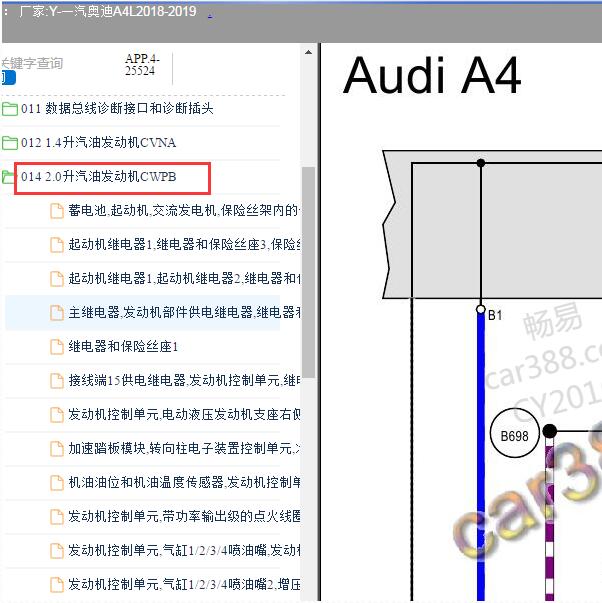
Task: Click the page icon beside 加速踏板模块
Action: (57, 448)
